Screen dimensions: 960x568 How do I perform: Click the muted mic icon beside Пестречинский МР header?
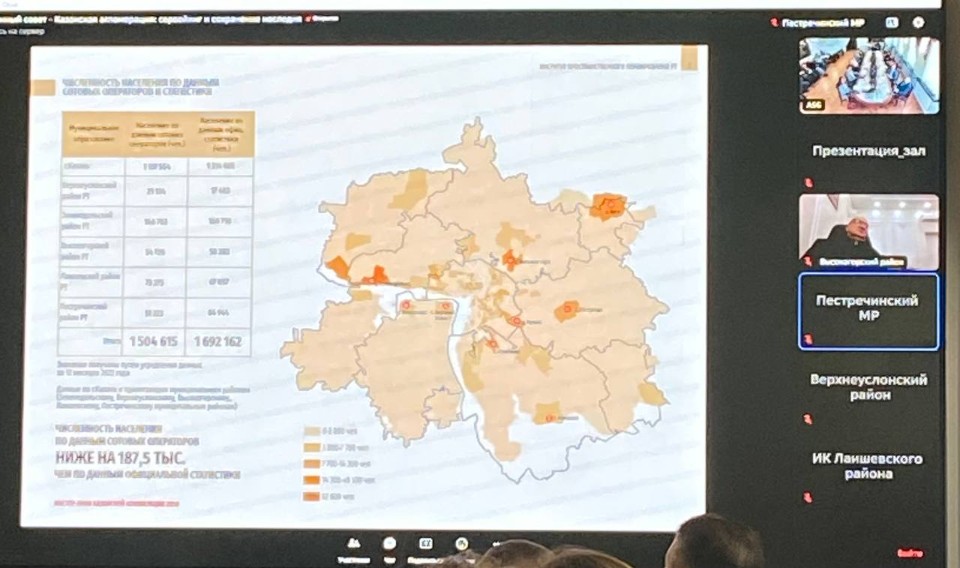point(774,22)
